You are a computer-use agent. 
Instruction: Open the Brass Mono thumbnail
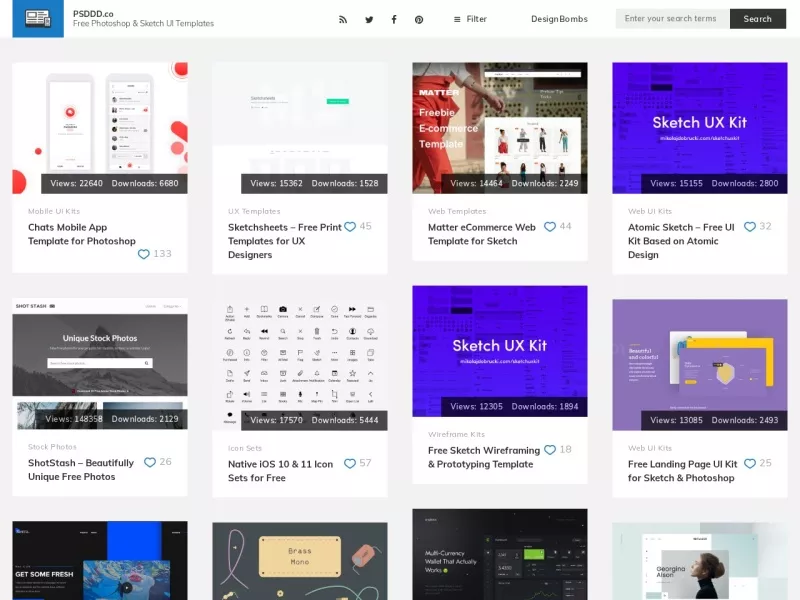[300, 561]
